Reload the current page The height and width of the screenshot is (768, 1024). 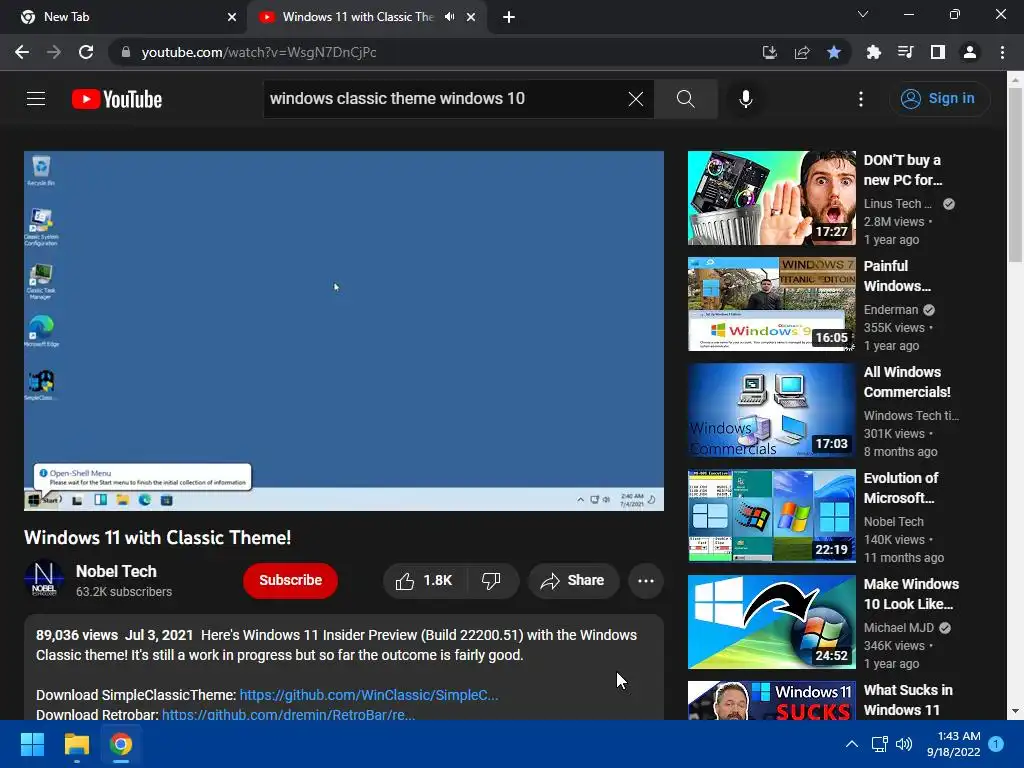click(86, 52)
